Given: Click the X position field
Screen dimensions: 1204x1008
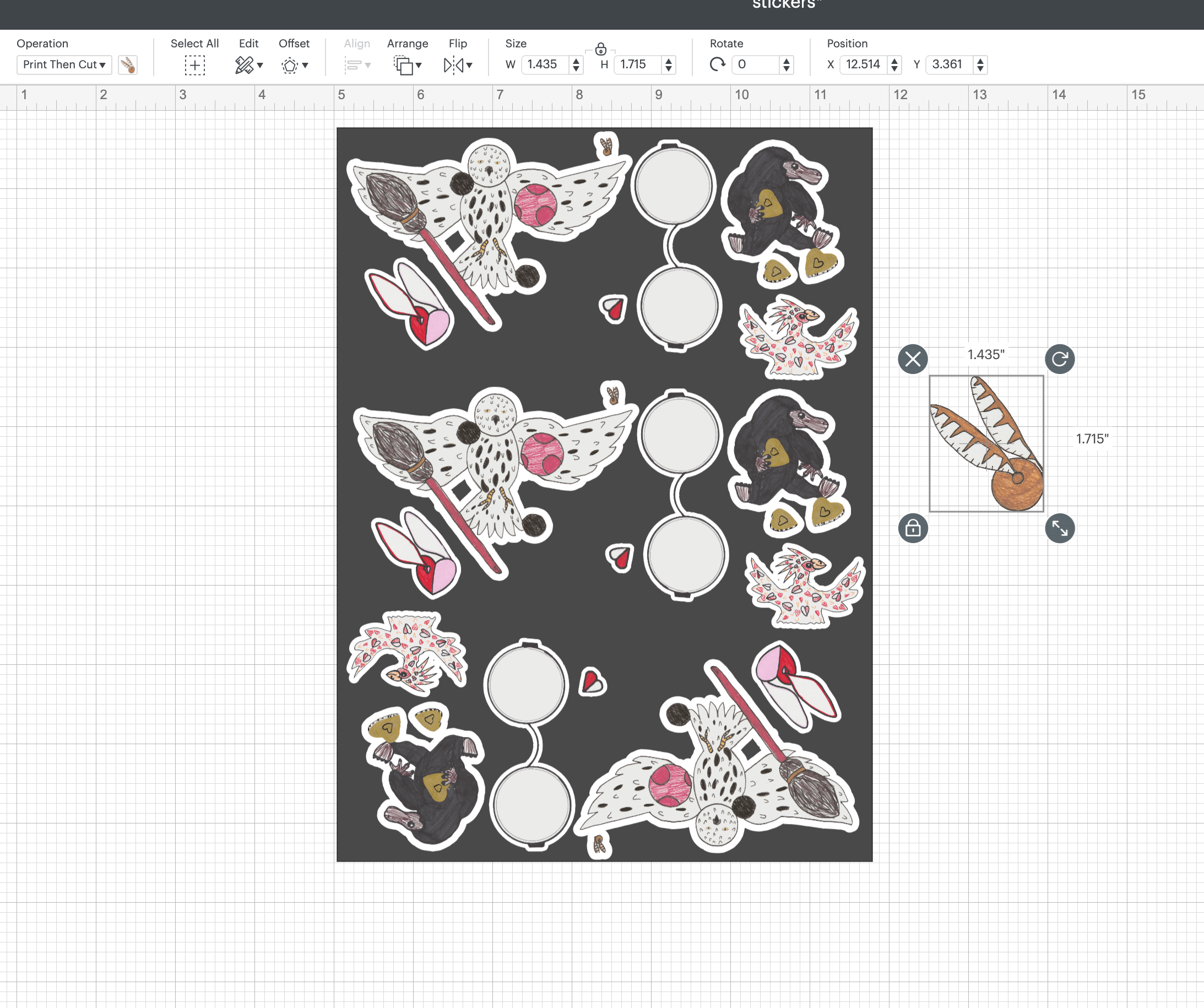Looking at the screenshot, I should (864, 64).
